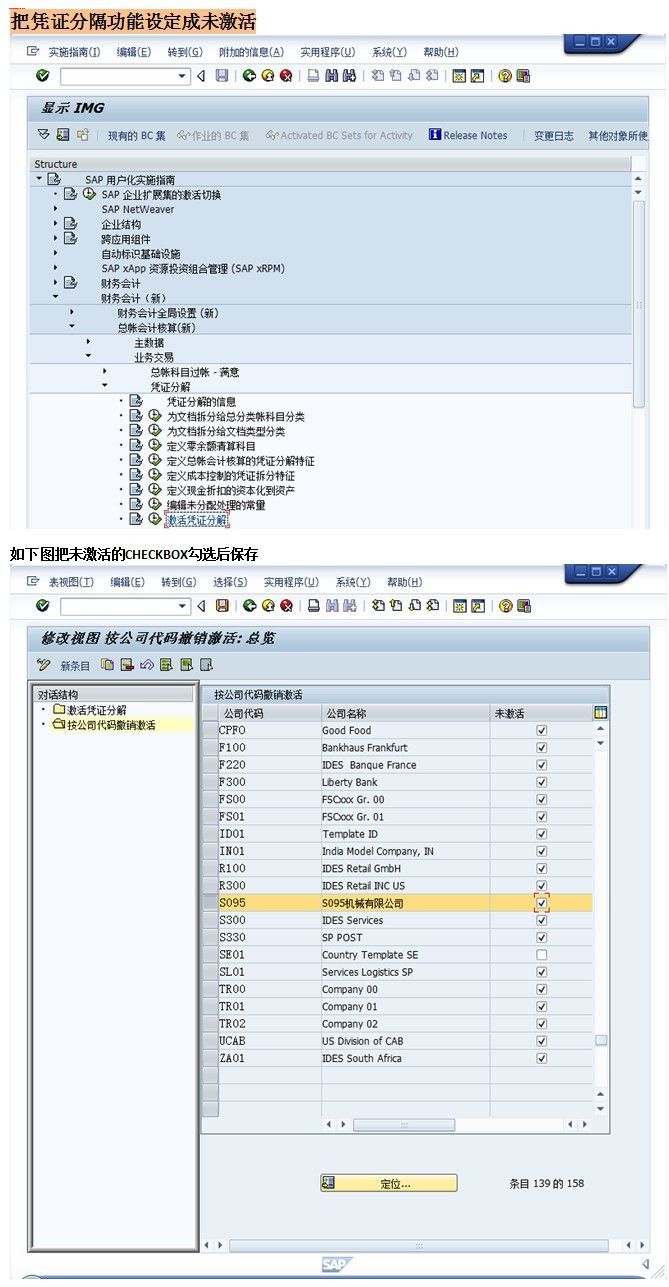
Task: Toggle 未激活 checkbox for S095机械有限公司
Action: click(542, 903)
